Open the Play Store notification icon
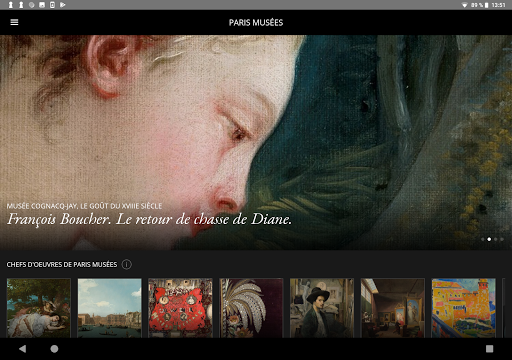512x360 pixels. 63,5
